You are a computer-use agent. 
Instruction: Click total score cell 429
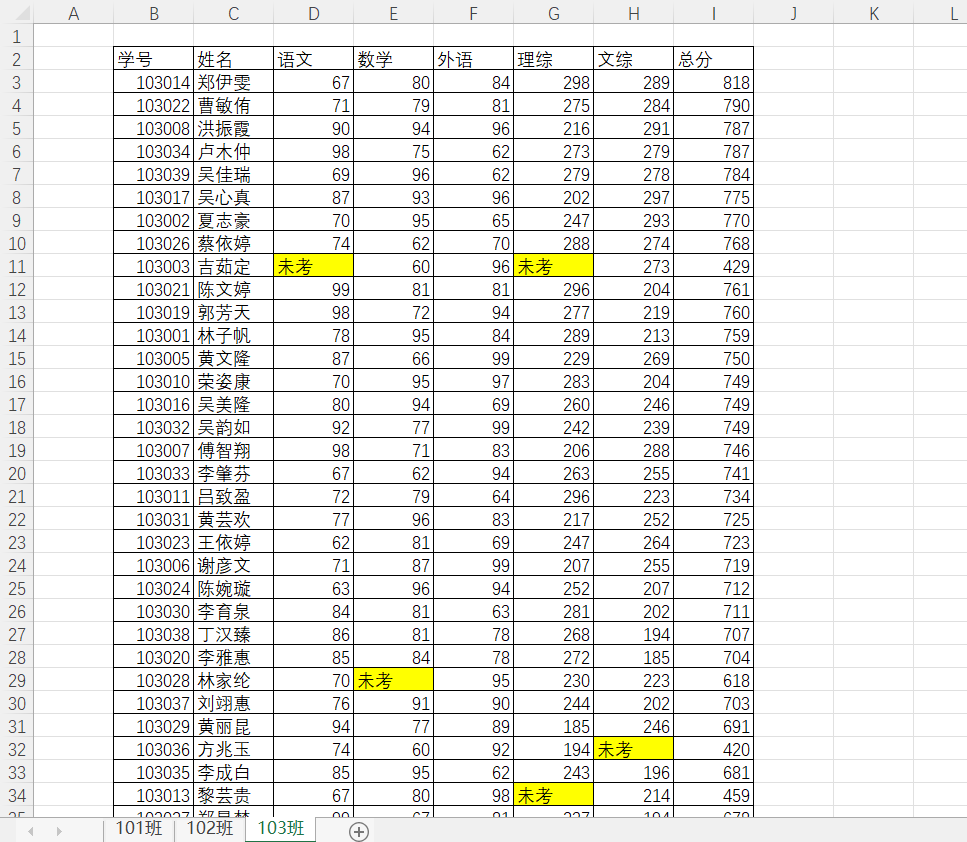(714, 266)
